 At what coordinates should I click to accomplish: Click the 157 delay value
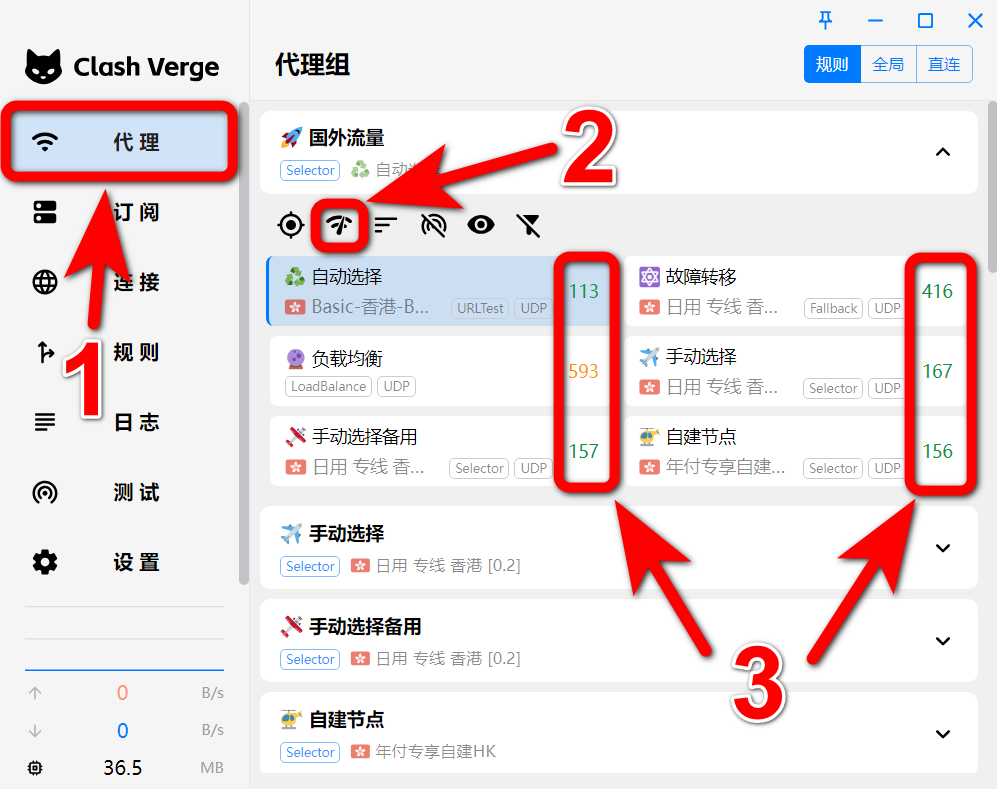click(584, 451)
